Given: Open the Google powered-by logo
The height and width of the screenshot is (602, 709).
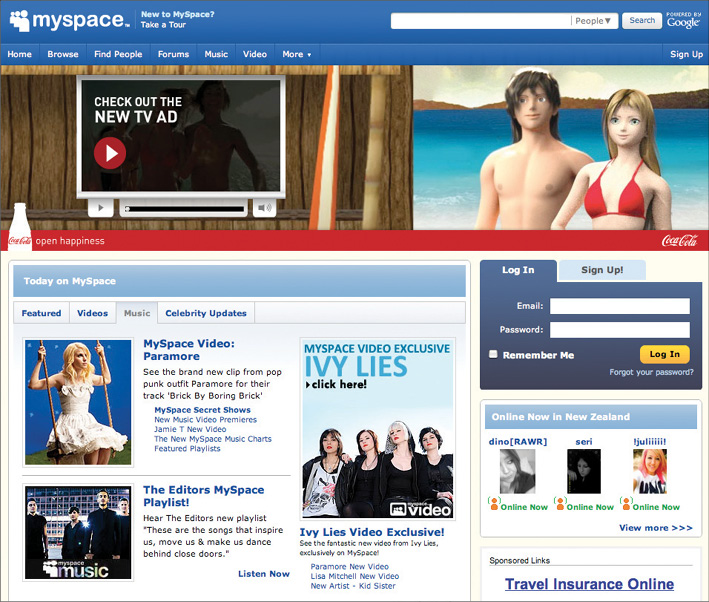Looking at the screenshot, I should 683,20.
